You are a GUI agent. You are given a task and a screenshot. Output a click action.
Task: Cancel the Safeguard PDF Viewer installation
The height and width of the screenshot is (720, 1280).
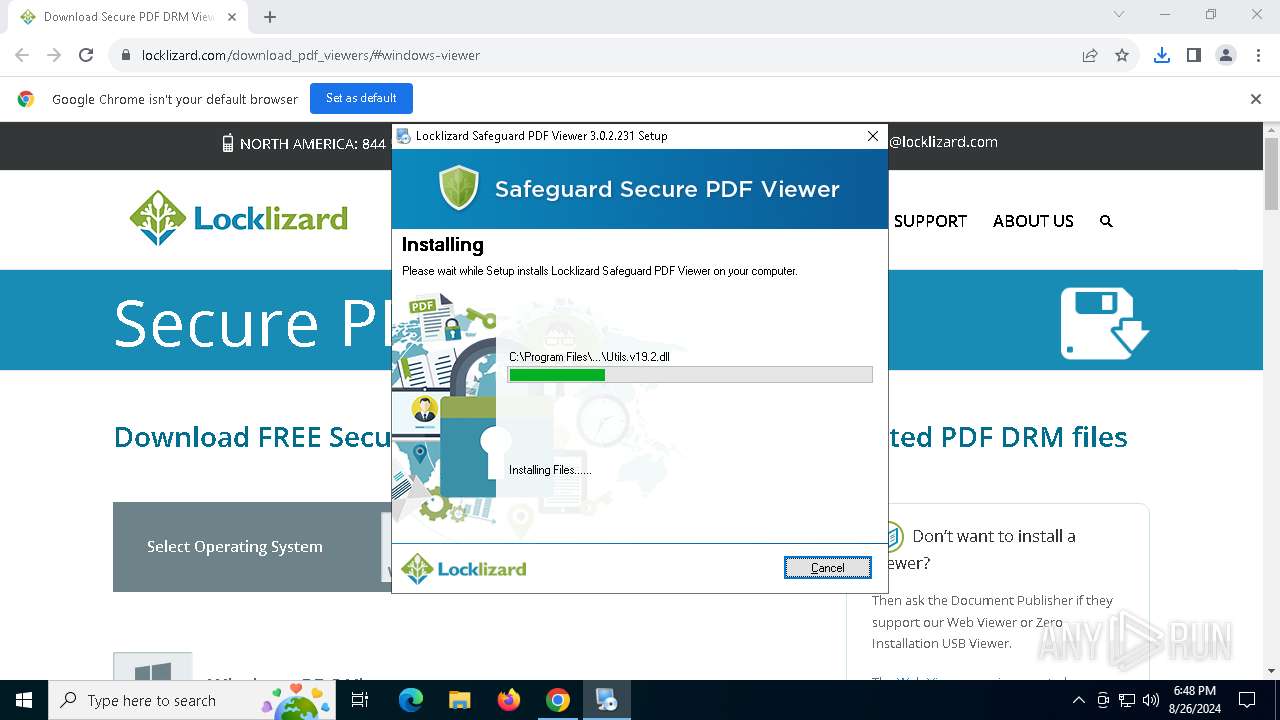827,567
